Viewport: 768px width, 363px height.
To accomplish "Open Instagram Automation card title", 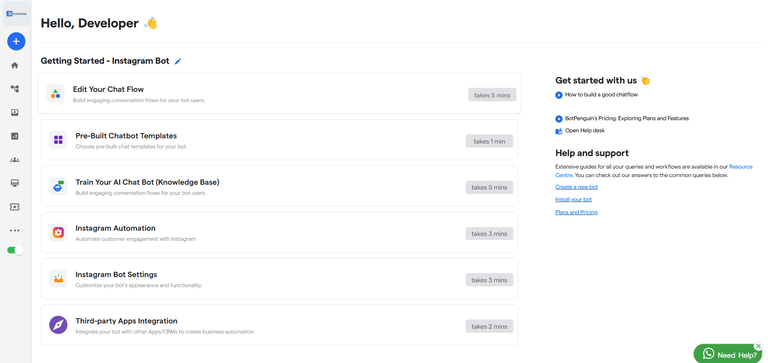I will coord(116,228).
